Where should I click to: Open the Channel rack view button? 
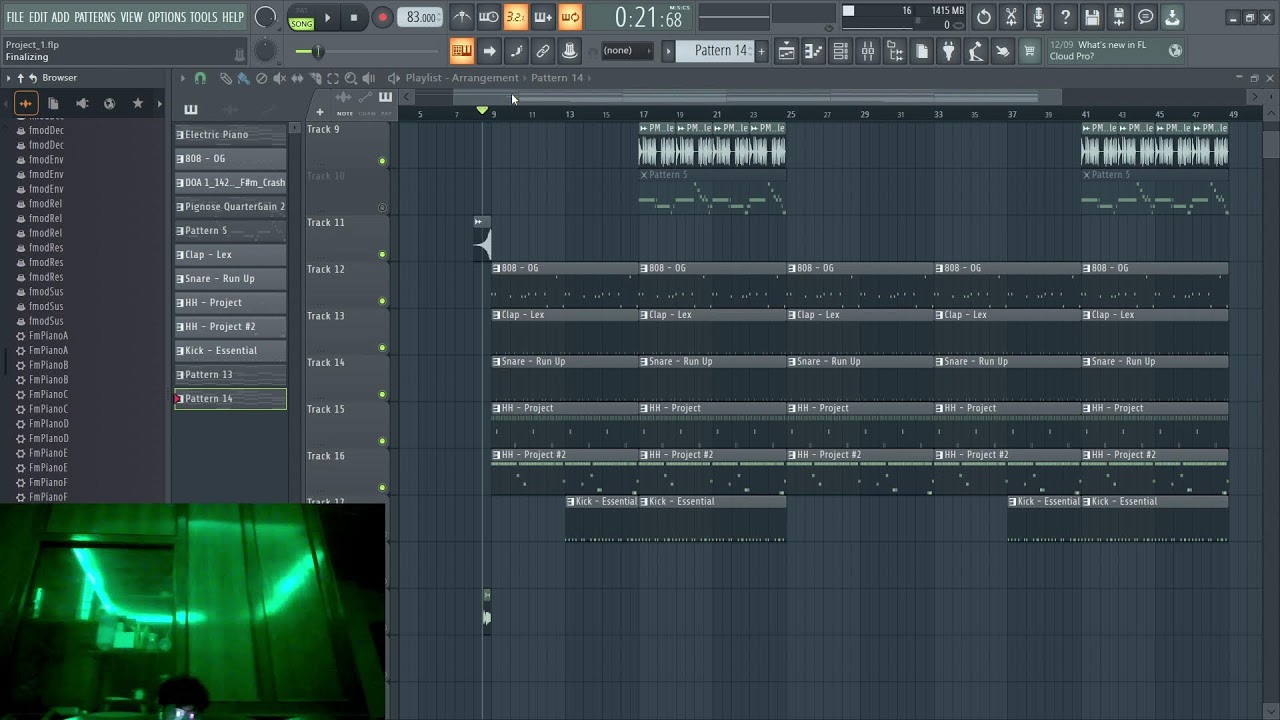click(x=841, y=51)
